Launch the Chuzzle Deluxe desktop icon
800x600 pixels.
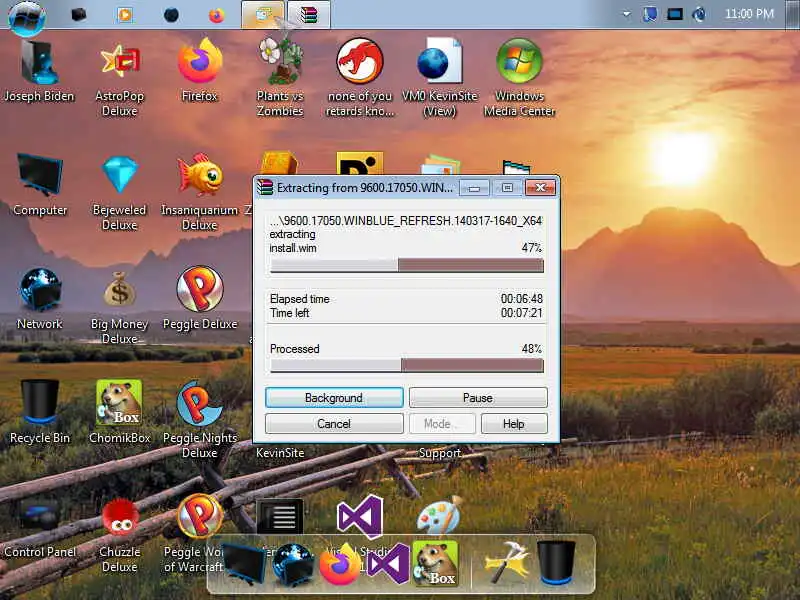(x=119, y=536)
